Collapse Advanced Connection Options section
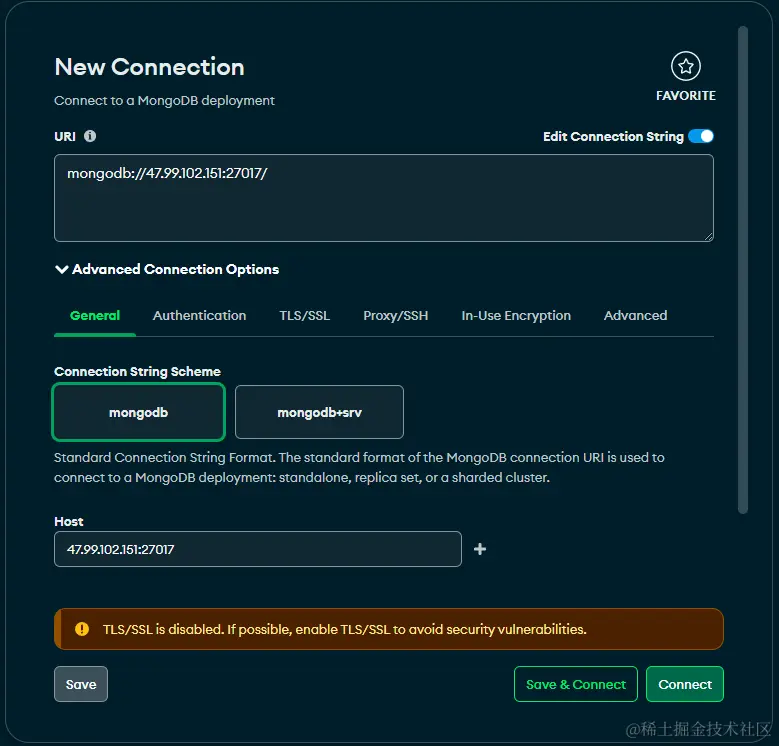 pyautogui.click(x=167, y=269)
